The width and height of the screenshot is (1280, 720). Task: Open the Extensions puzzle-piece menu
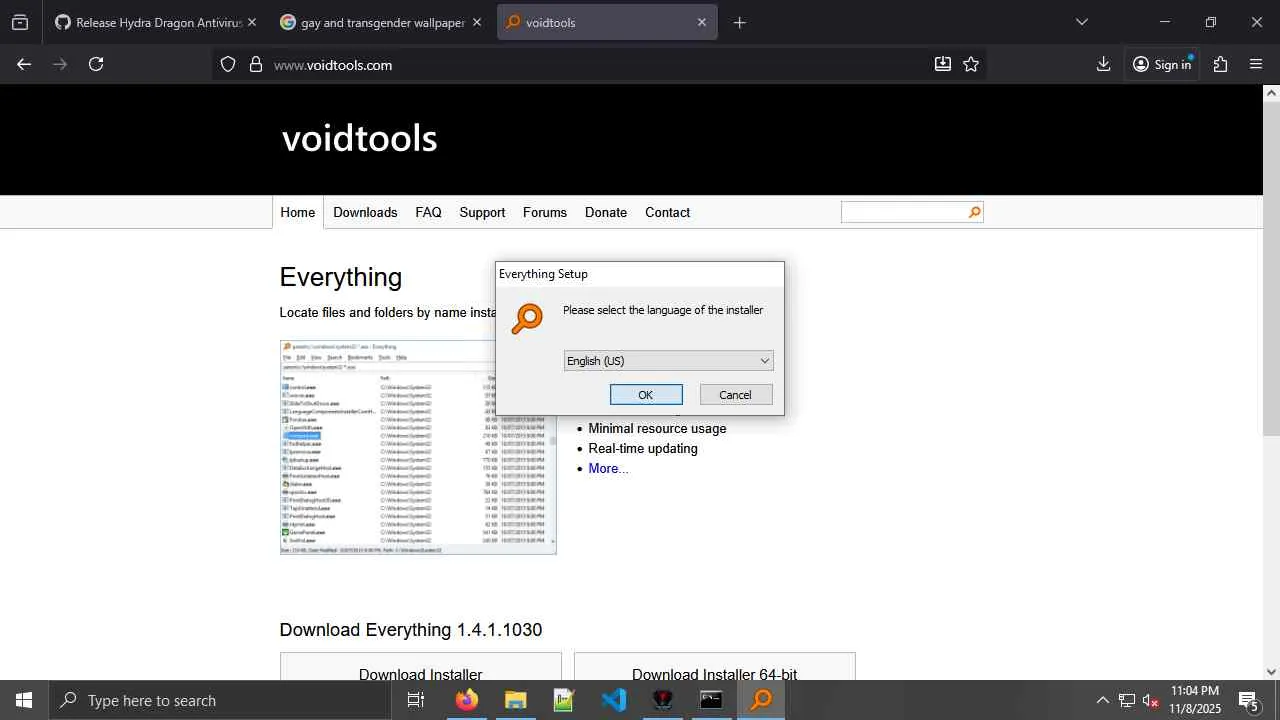pos(1220,64)
